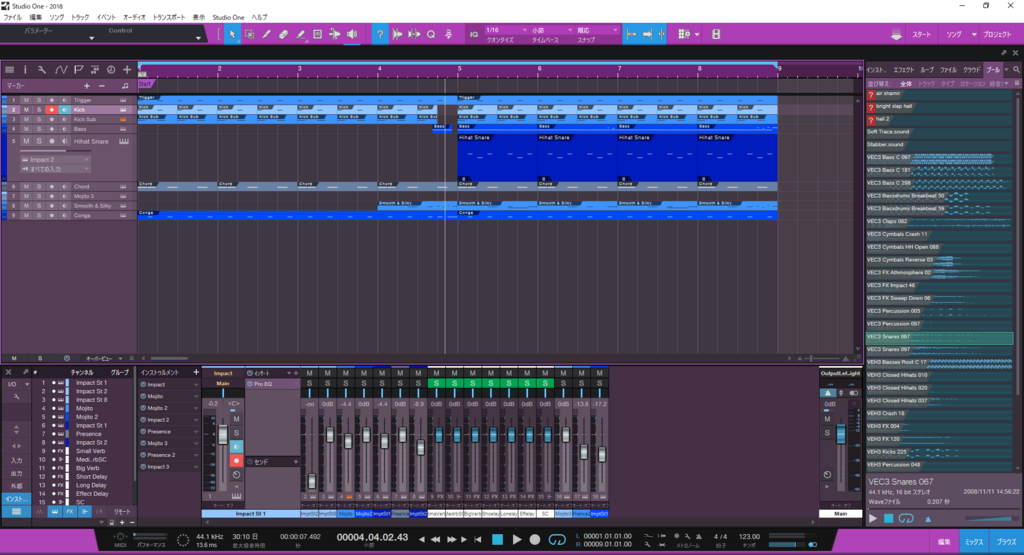Click the transport Play button

[x=517, y=539]
